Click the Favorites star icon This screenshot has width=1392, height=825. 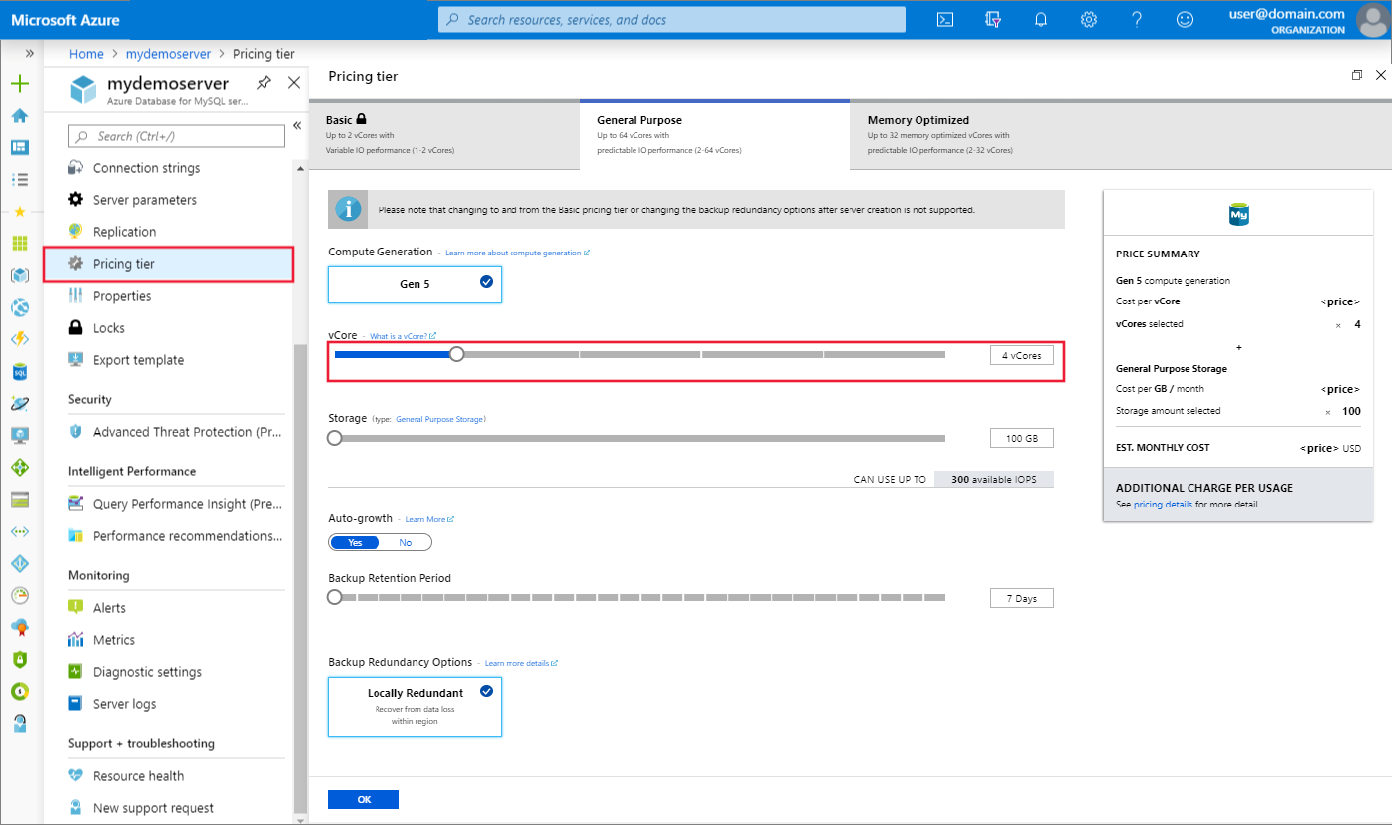[x=19, y=212]
